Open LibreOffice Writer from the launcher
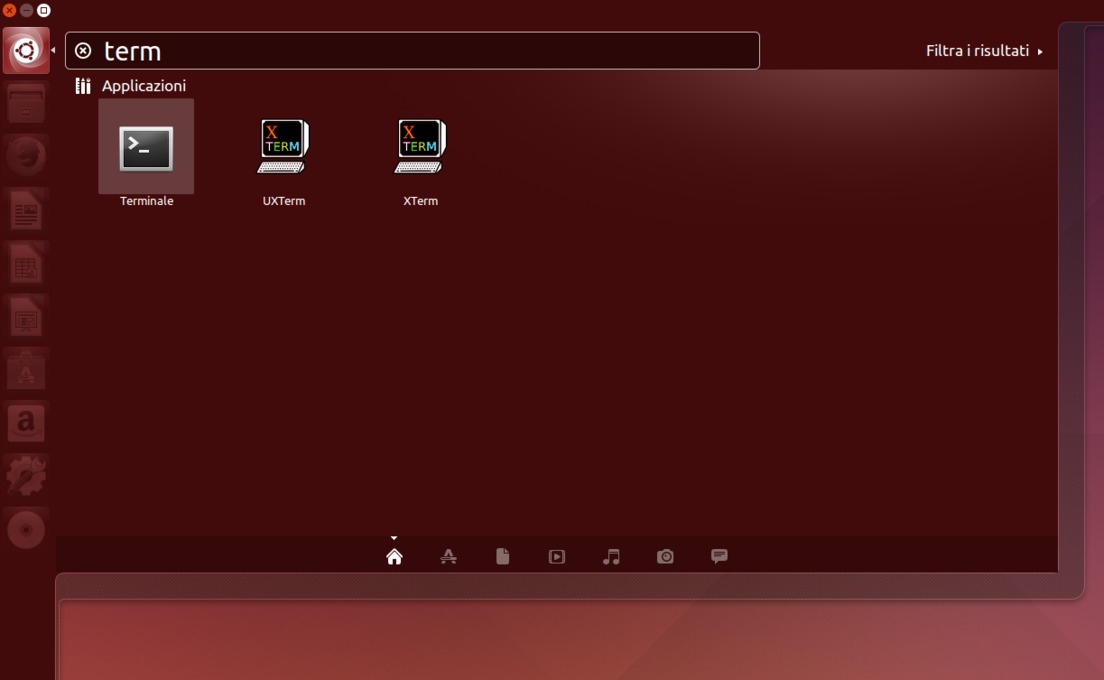The height and width of the screenshot is (680, 1104). 26,210
